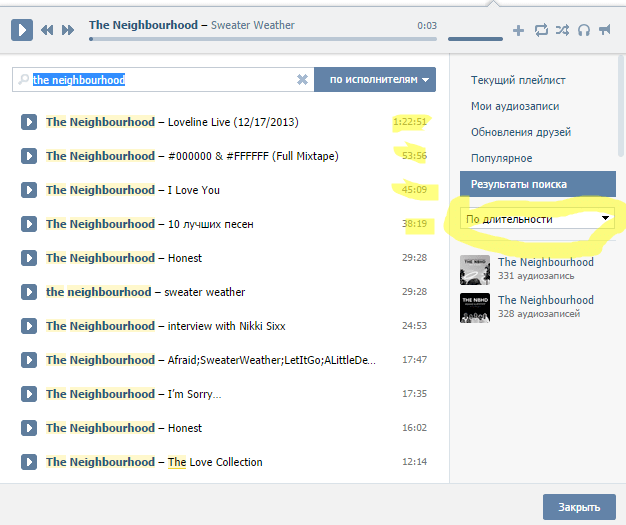
Task: Open 'Текущий плейлист' section
Action: click(518, 80)
